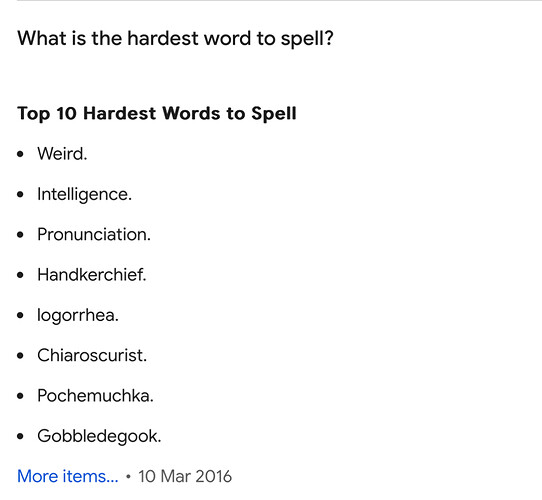
Task: Select the bullet dot before 'Pronunciation'
Action: (x=20, y=235)
